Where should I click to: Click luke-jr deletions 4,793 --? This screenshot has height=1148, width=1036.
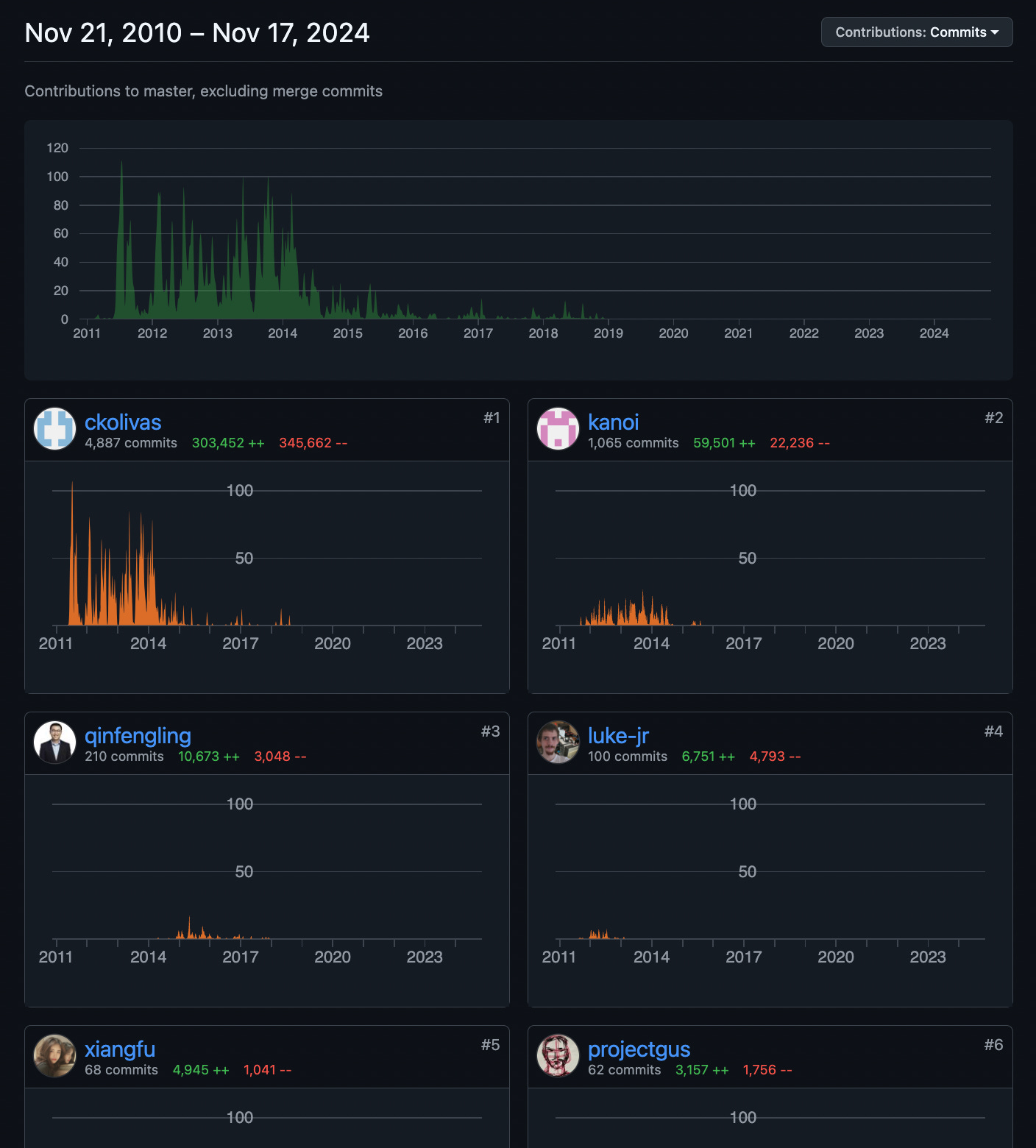tap(776, 757)
